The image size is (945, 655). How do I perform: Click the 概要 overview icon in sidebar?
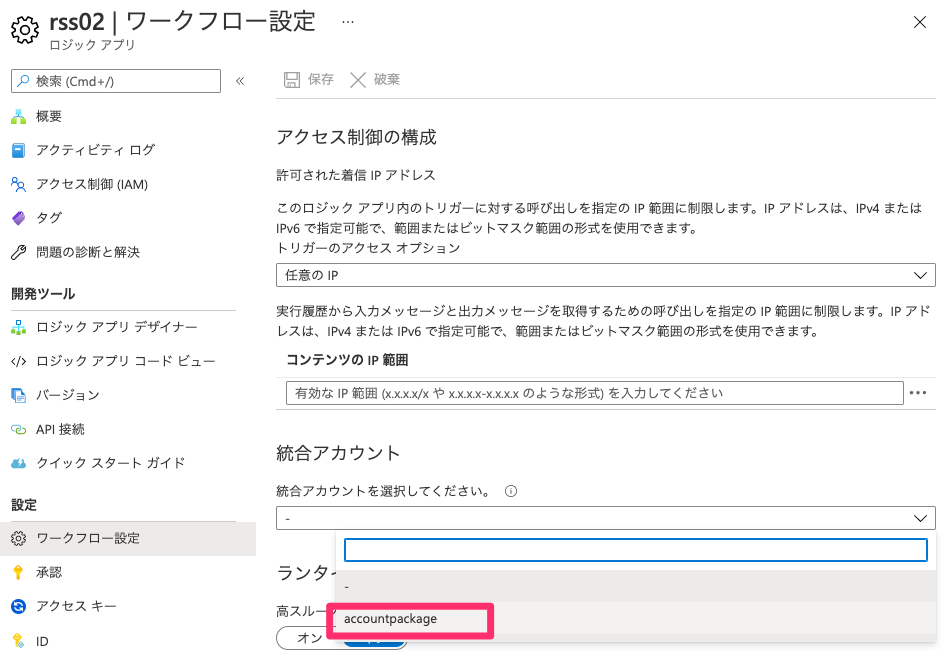(18, 116)
